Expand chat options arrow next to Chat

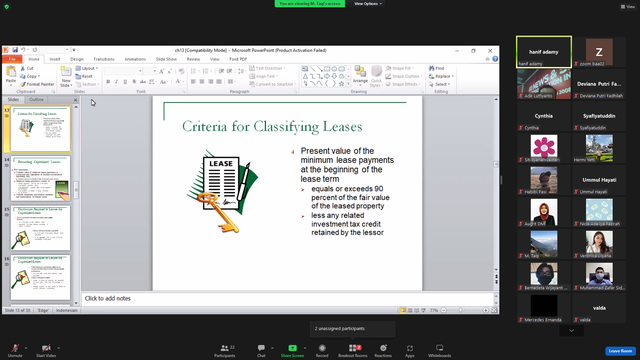click(x=272, y=348)
